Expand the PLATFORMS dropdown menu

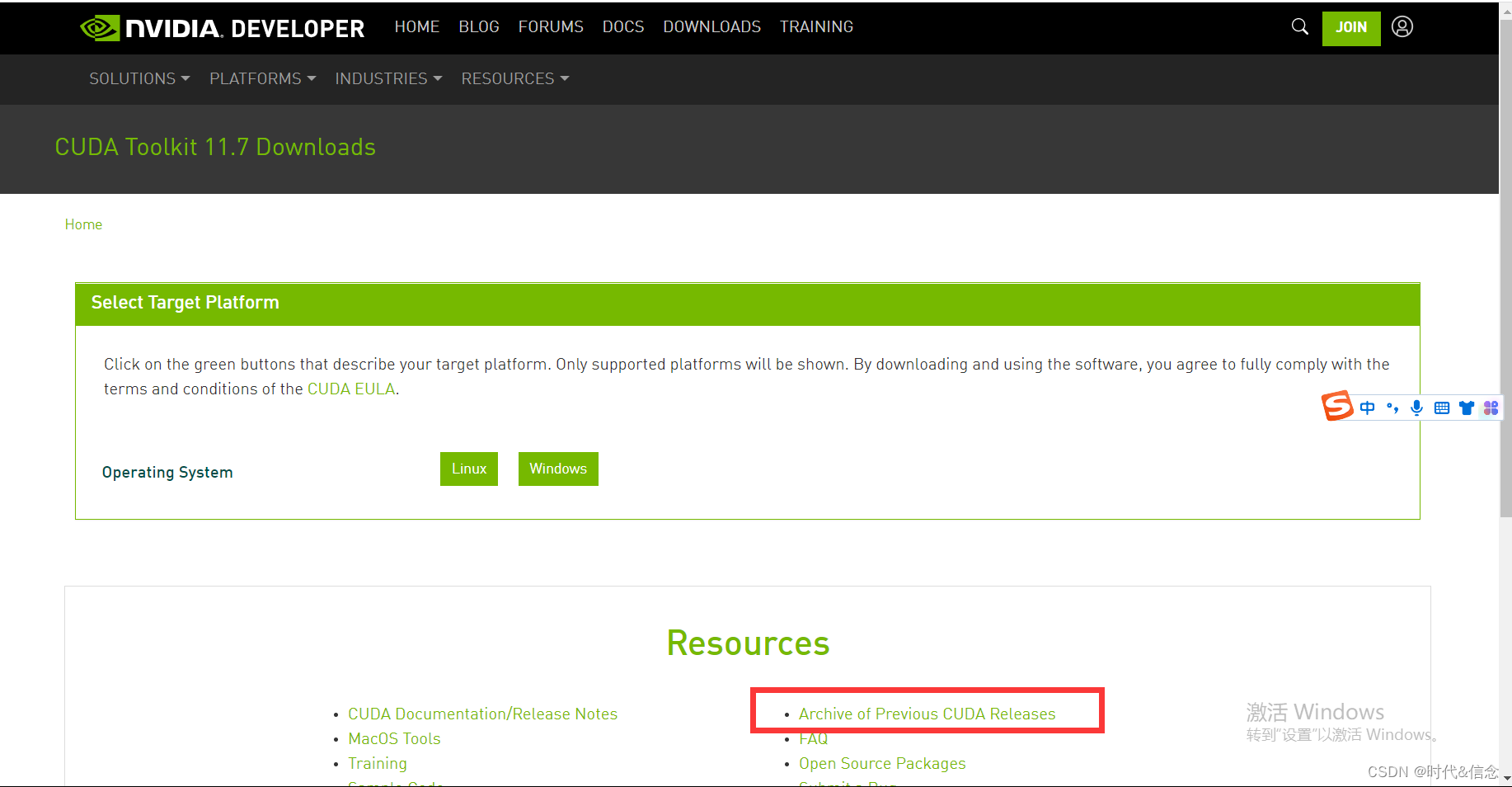click(x=262, y=78)
